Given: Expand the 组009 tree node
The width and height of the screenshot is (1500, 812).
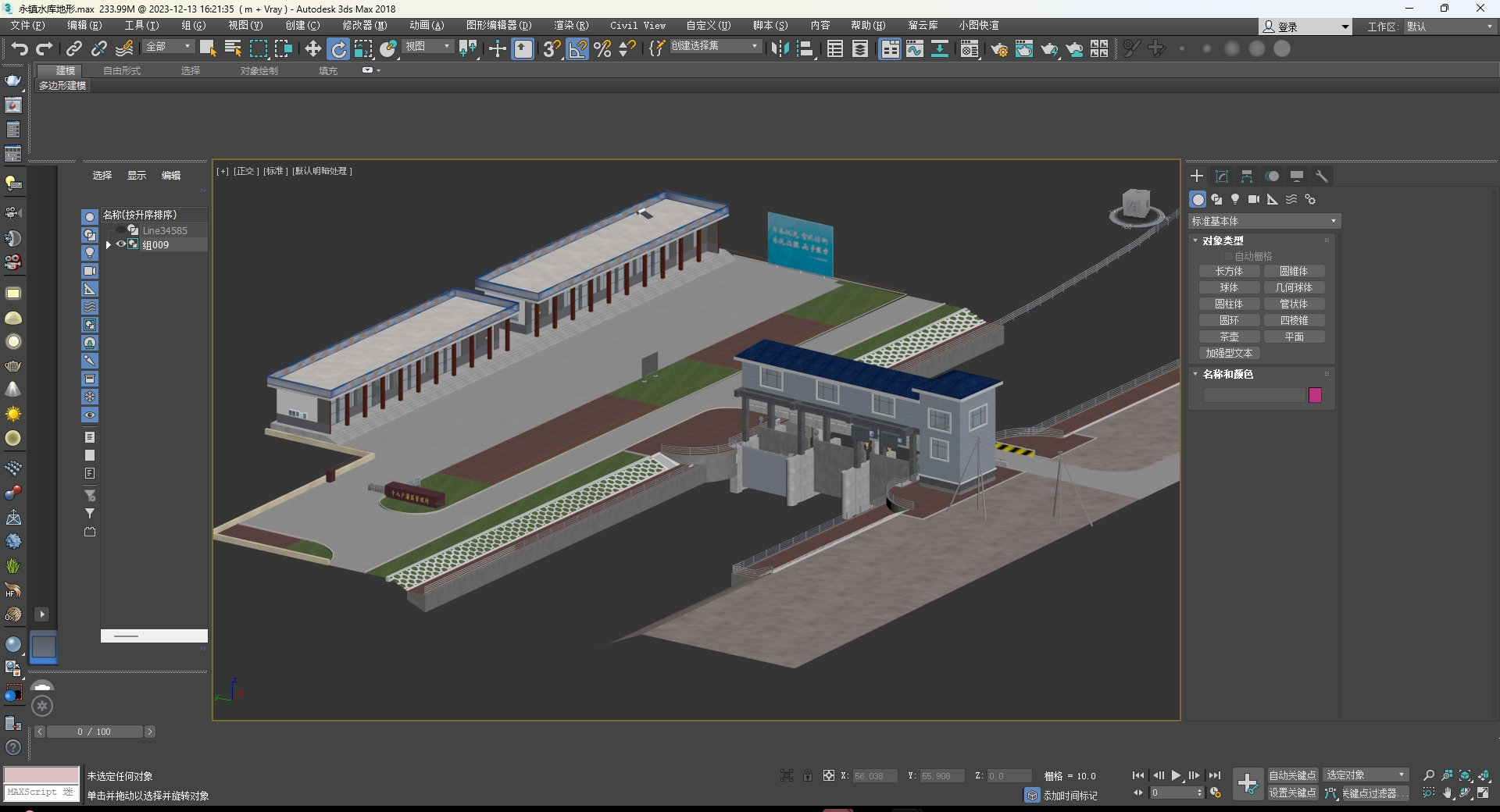Looking at the screenshot, I should (x=109, y=244).
